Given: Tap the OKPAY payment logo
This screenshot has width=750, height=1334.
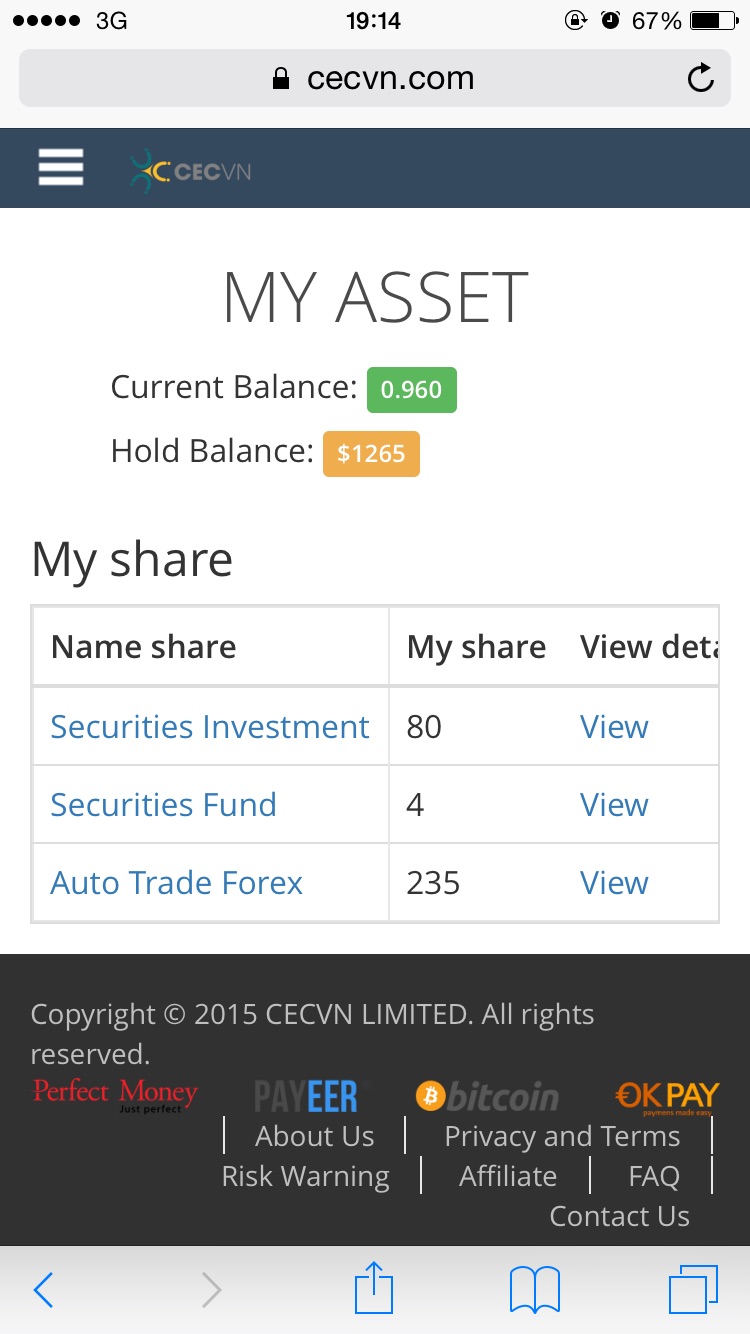Looking at the screenshot, I should coord(667,1097).
